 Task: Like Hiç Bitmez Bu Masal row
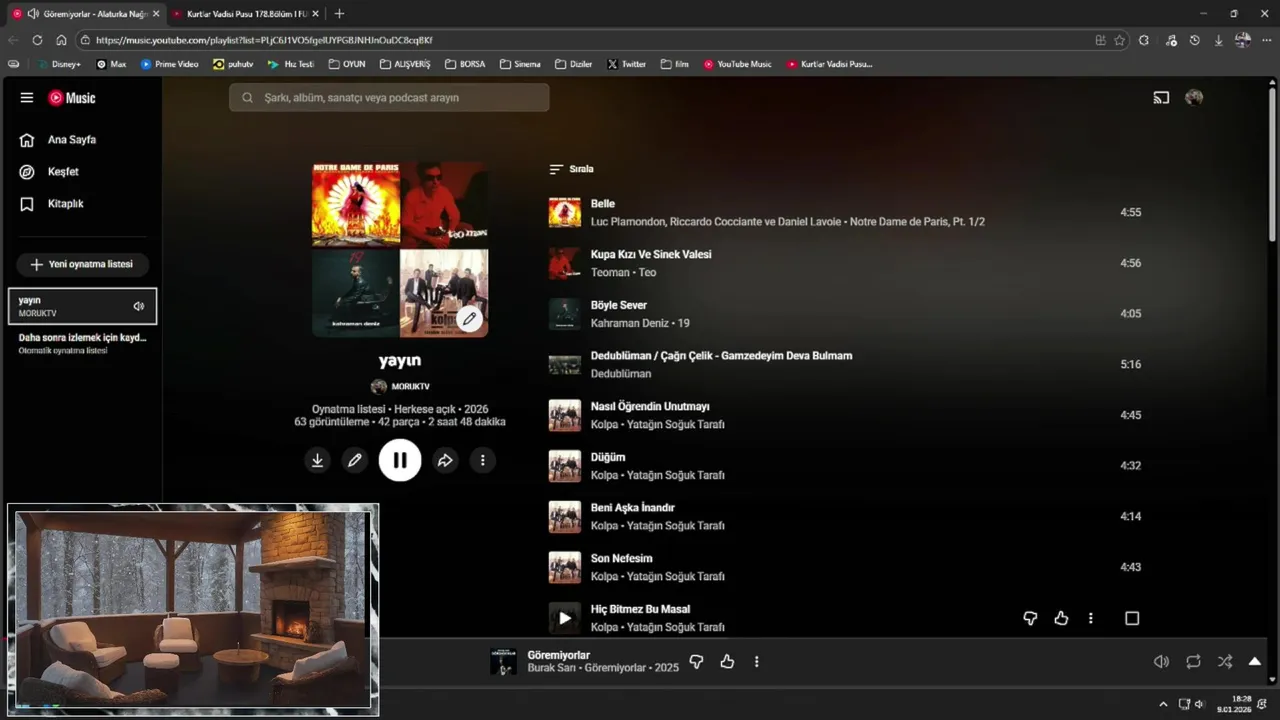coord(1061,618)
